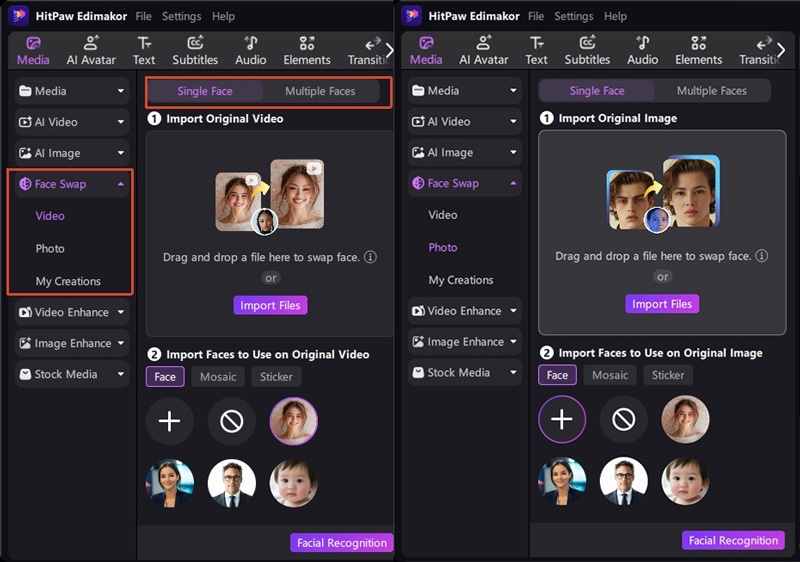
Task: Open My Creations in left window sidebar
Action: click(x=68, y=281)
